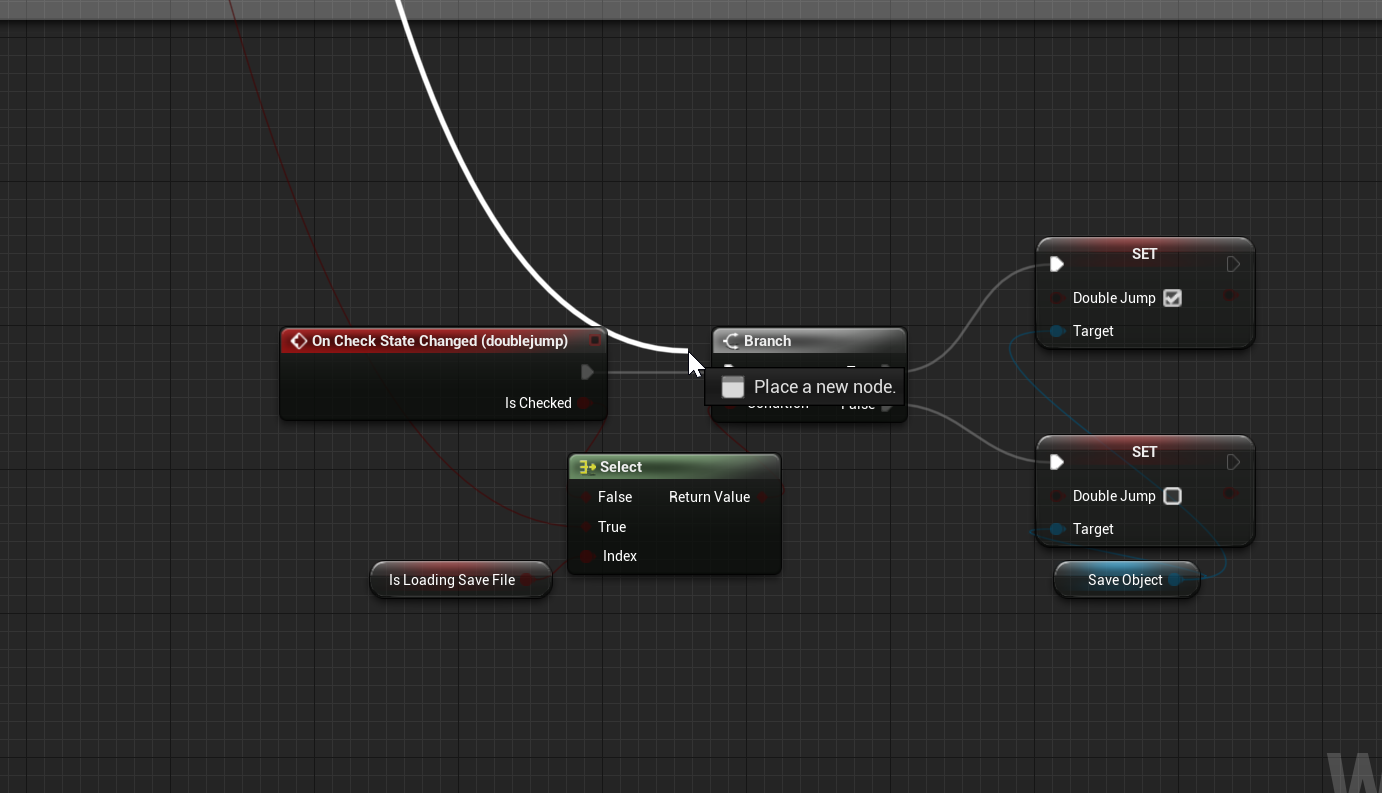Click the Double Jump input pin on lower SET

[x=1057, y=496]
